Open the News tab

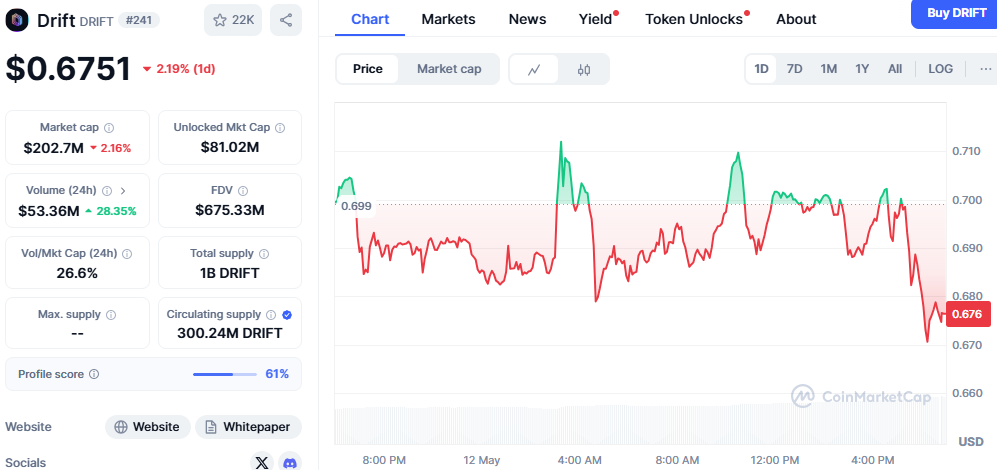pyautogui.click(x=527, y=20)
